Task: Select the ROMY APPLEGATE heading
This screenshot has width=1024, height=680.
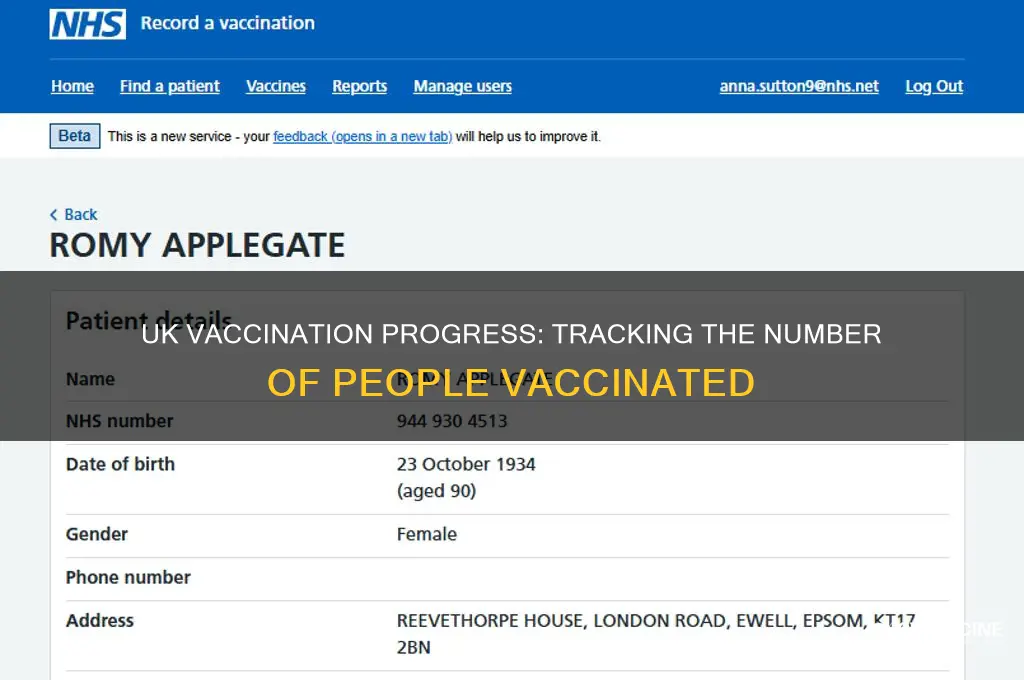Action: pos(197,246)
